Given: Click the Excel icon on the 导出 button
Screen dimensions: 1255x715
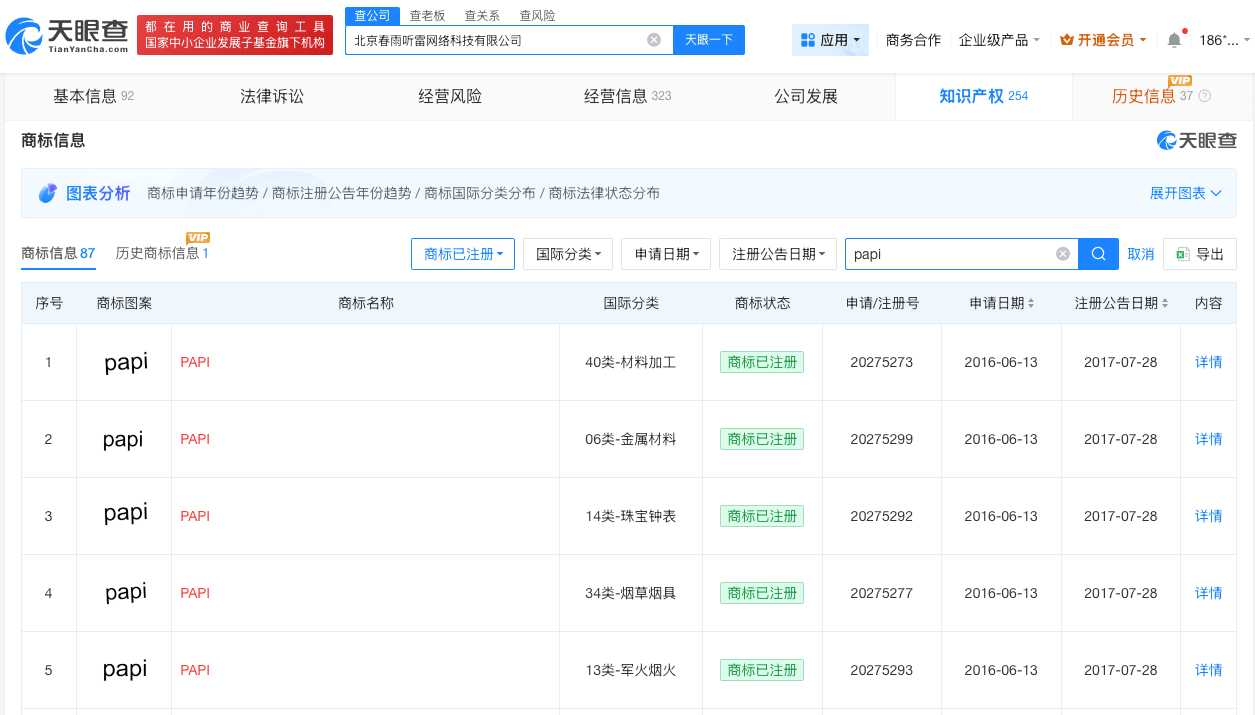Looking at the screenshot, I should (1186, 253).
